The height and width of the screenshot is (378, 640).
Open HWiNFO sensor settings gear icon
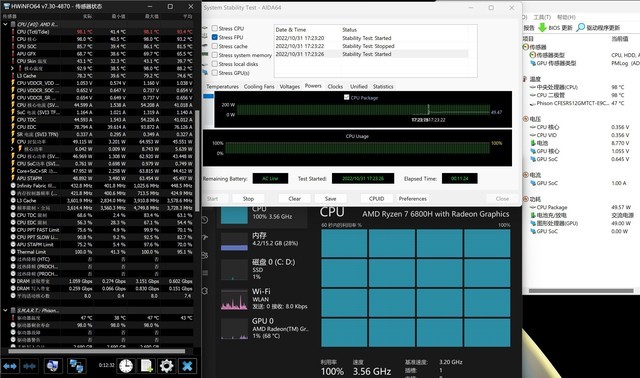(x=167, y=366)
